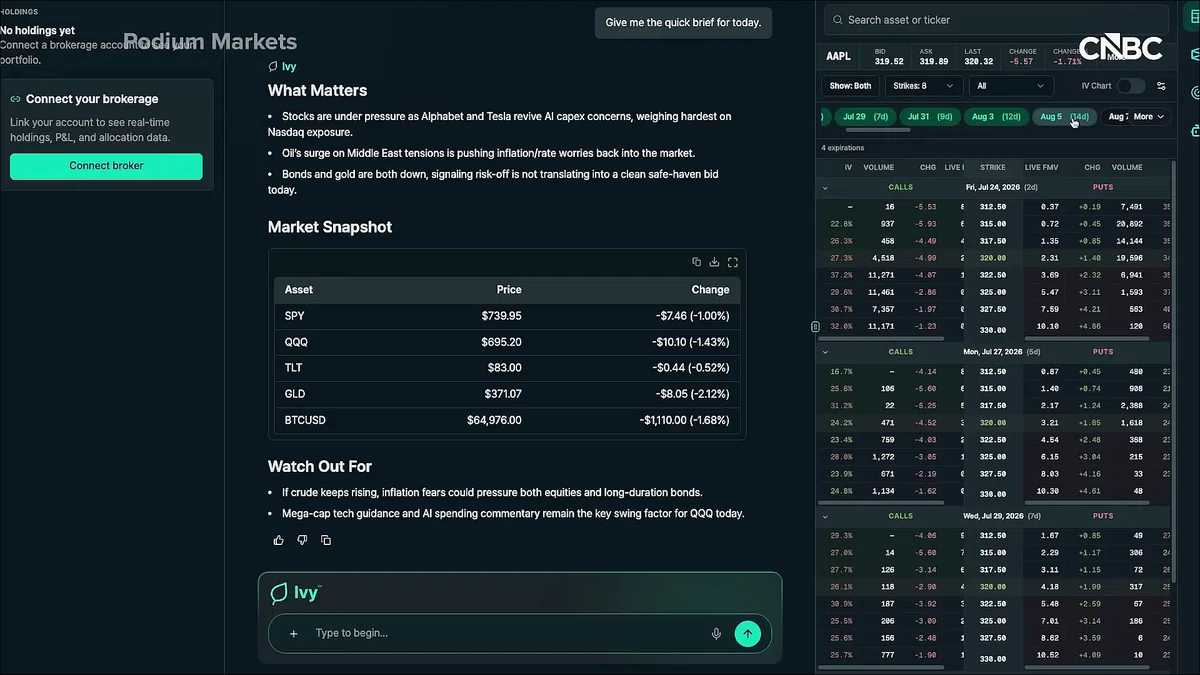The height and width of the screenshot is (675, 1200).
Task: Toggle the Aug 3 (12d) expiration chip
Action: [996, 117]
